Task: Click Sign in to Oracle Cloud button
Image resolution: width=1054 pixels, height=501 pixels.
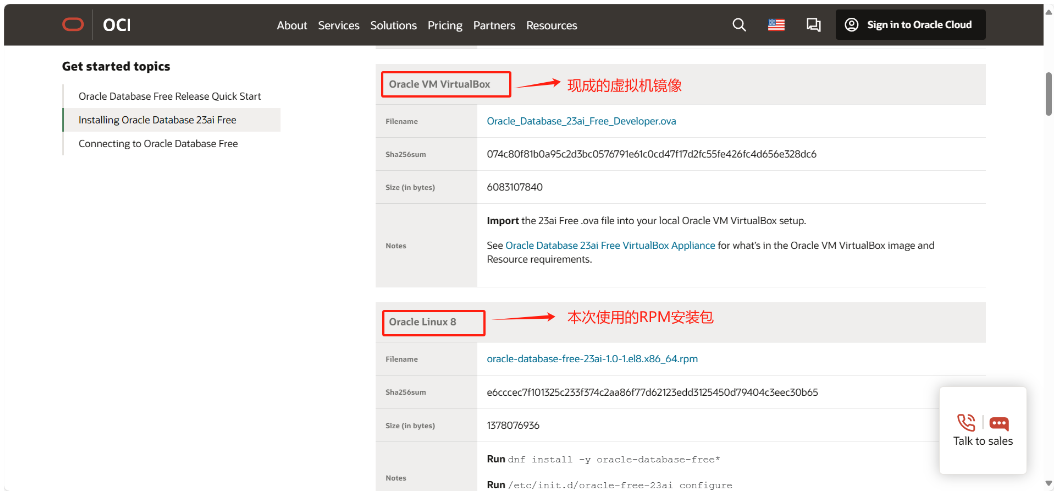Action: 911,25
